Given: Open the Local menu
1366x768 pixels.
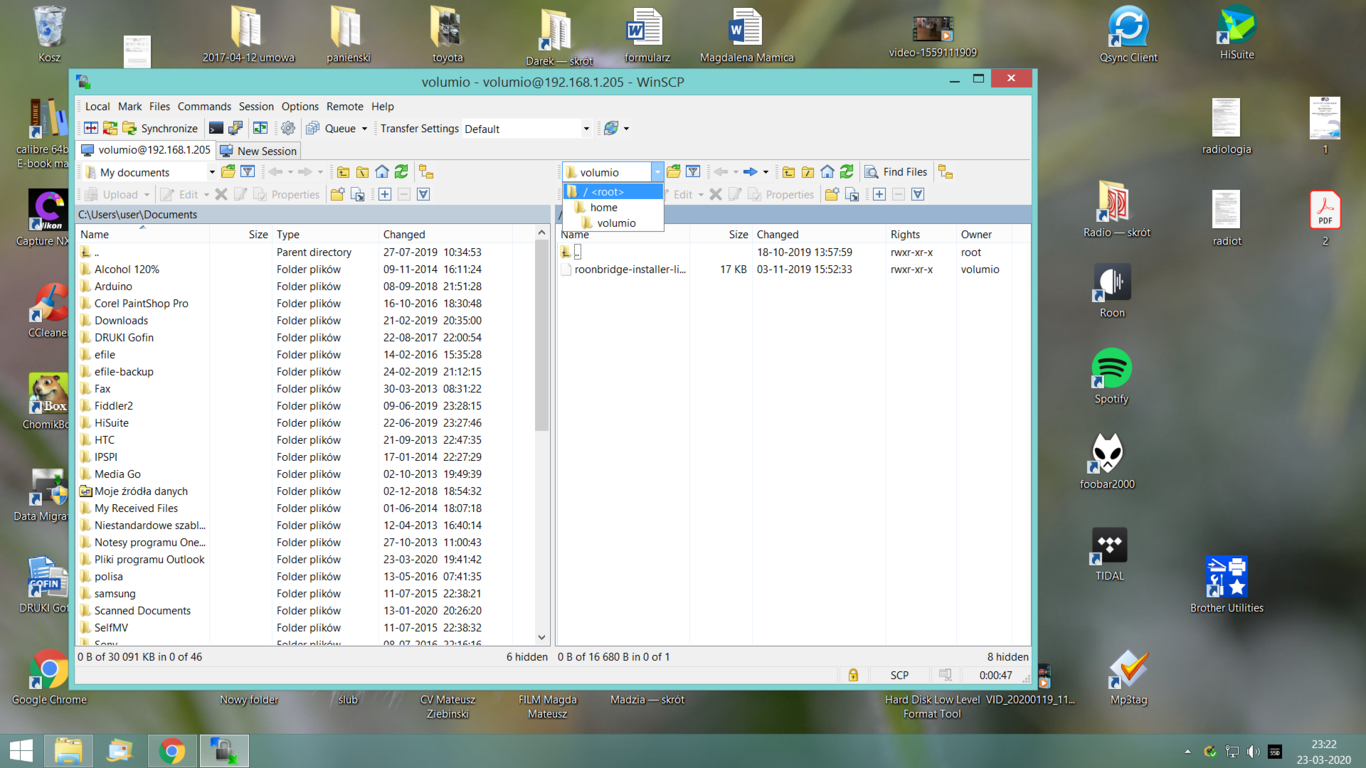Looking at the screenshot, I should click(x=97, y=106).
